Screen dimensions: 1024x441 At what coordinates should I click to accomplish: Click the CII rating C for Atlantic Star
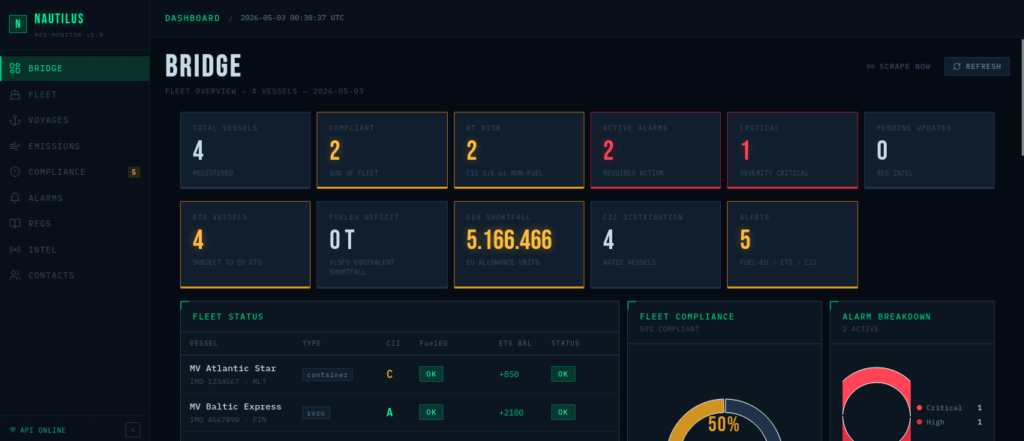click(x=390, y=374)
